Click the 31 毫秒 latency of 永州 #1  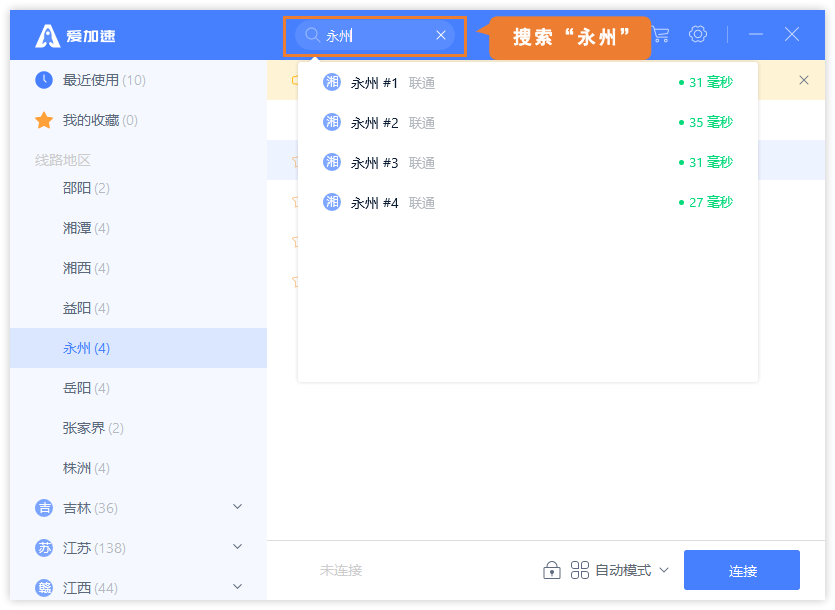(706, 82)
